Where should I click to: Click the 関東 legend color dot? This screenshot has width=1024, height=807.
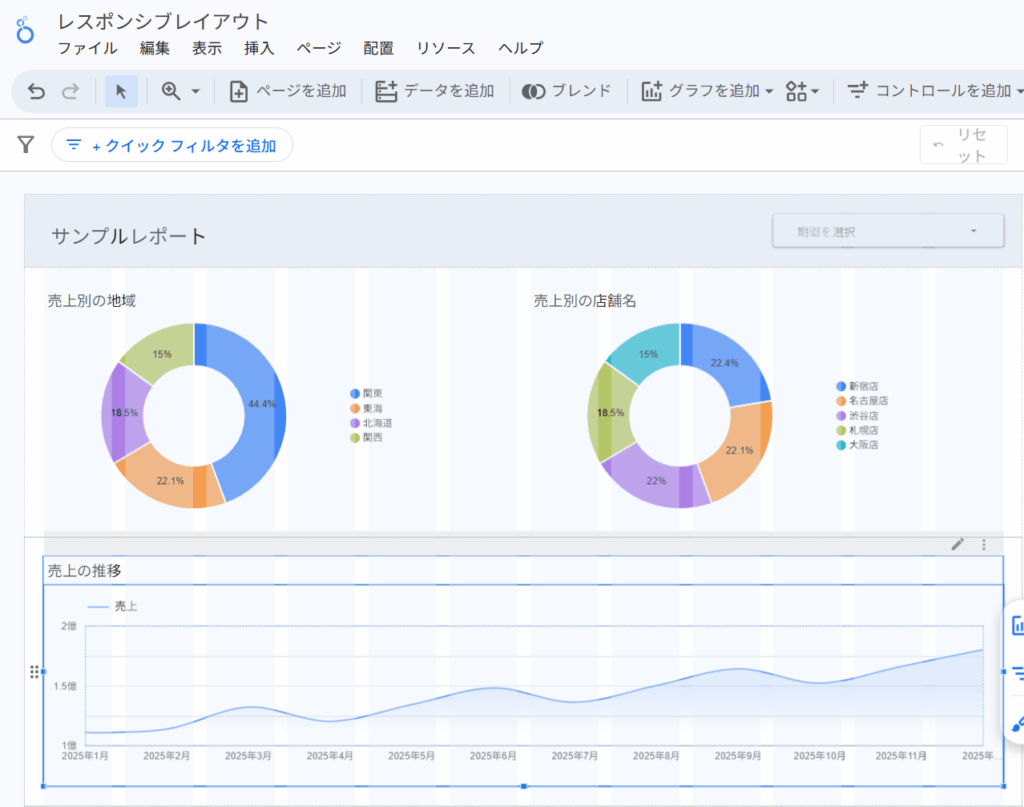coord(355,394)
